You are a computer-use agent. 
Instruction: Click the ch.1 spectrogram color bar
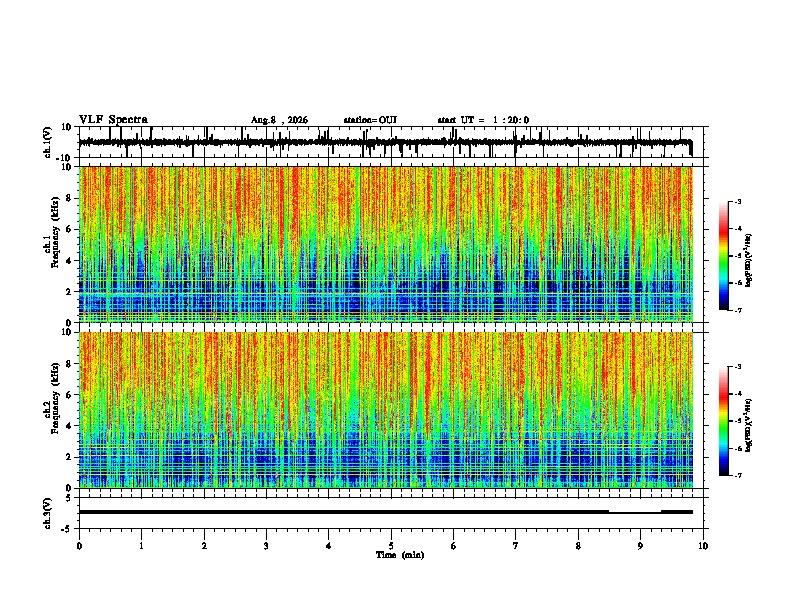click(724, 256)
